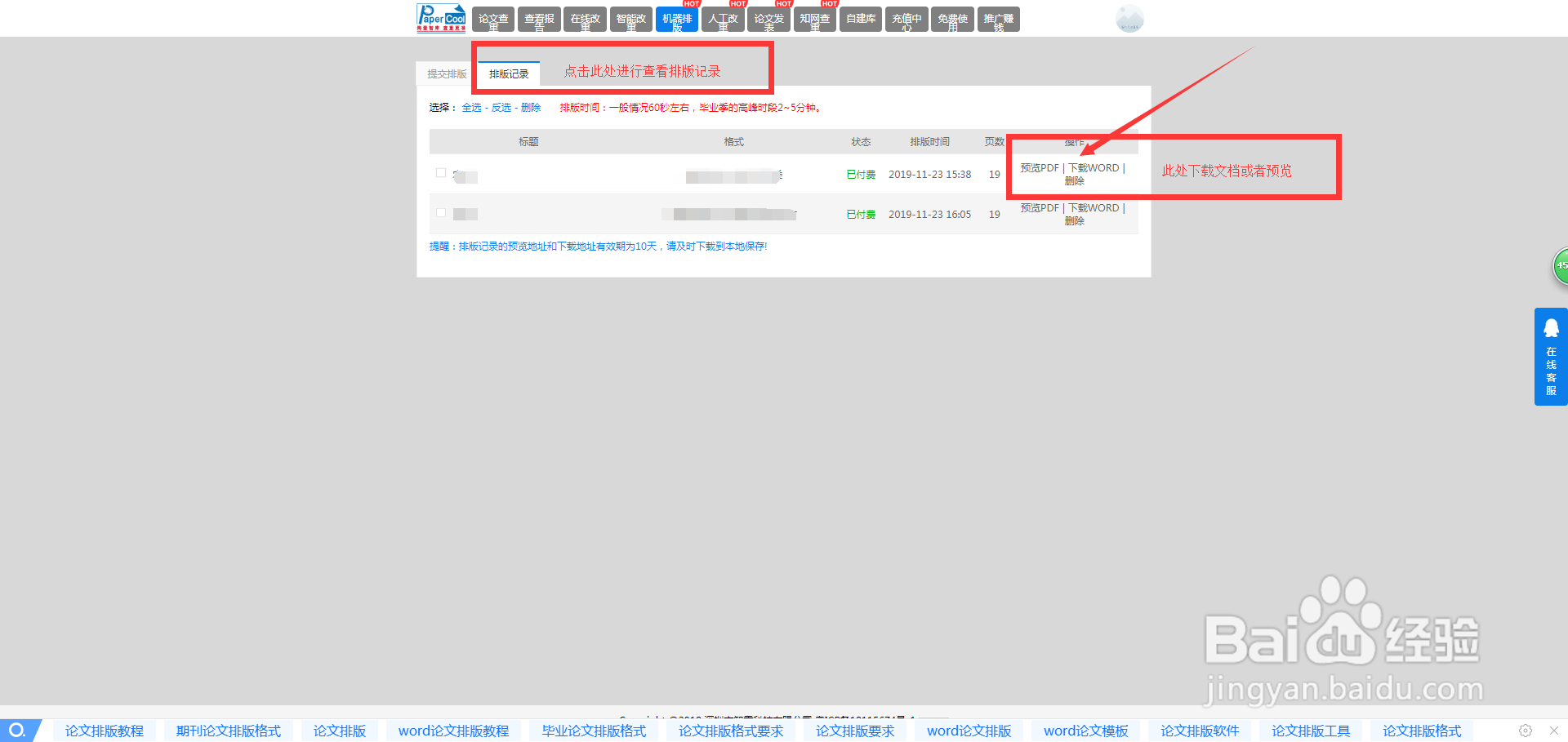Close the bottom keyword bar

pos(1554,731)
